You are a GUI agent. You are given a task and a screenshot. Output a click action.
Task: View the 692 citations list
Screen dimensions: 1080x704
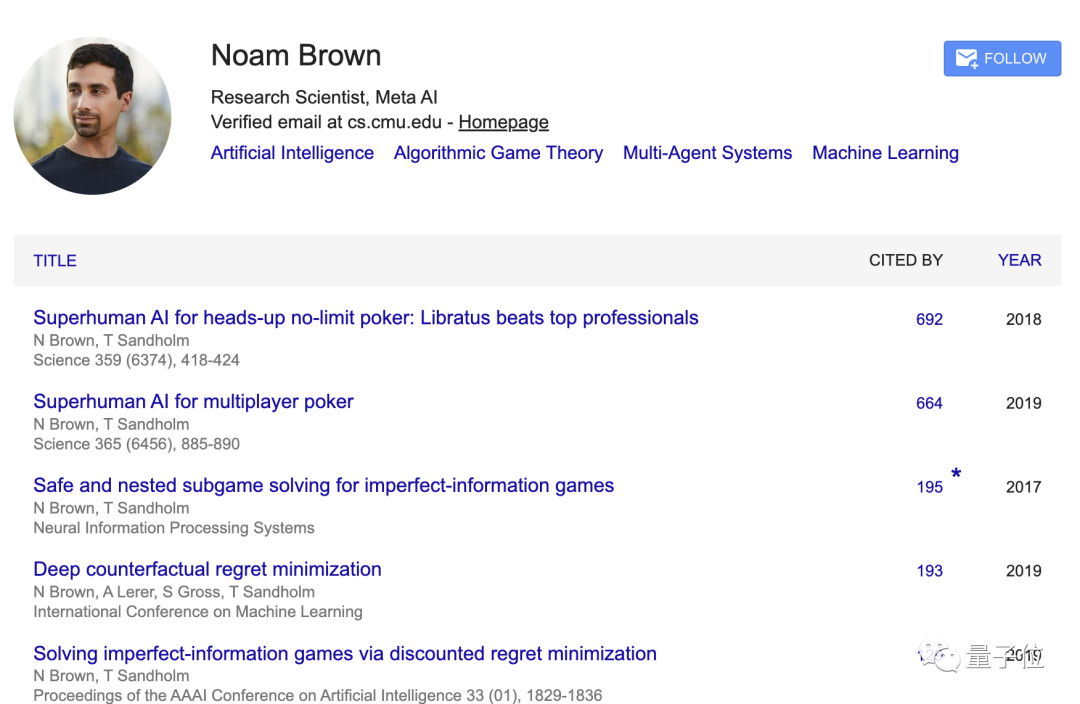point(929,320)
